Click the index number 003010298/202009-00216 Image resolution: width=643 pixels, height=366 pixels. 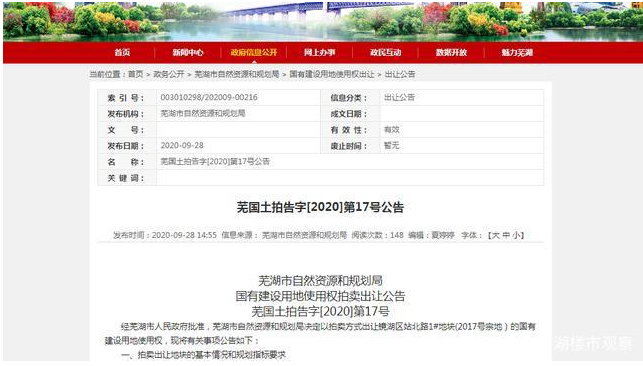tap(209, 98)
